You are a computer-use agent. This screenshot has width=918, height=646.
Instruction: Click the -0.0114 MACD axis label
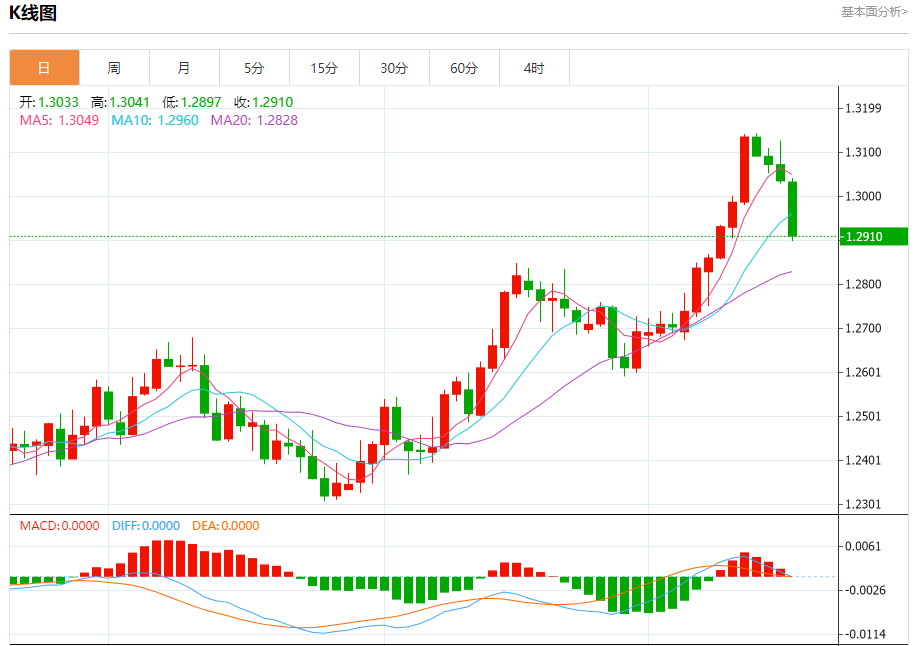point(865,634)
